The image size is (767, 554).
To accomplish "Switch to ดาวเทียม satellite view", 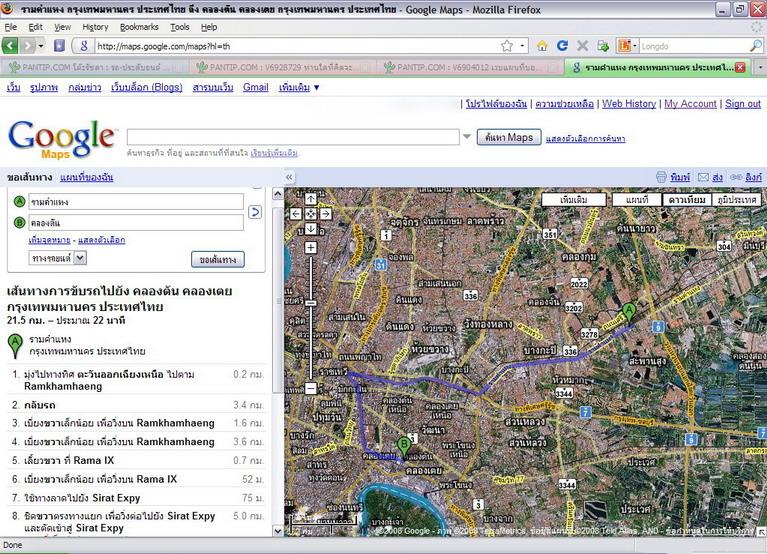I will coord(686,199).
